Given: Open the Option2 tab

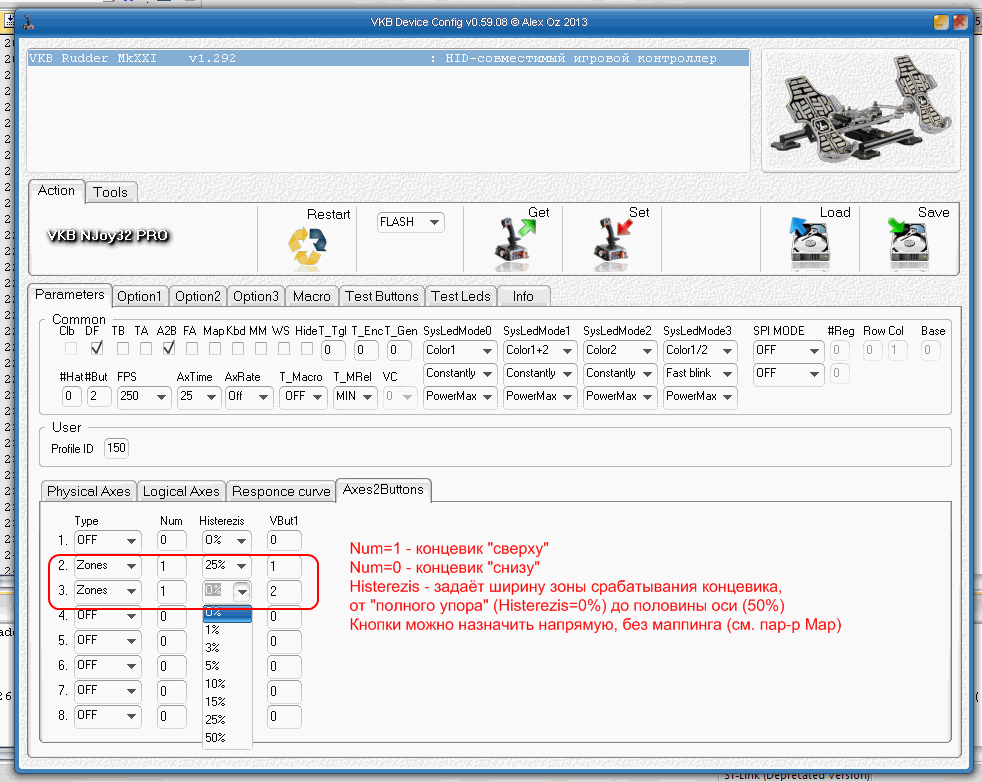Looking at the screenshot, I should (x=197, y=296).
